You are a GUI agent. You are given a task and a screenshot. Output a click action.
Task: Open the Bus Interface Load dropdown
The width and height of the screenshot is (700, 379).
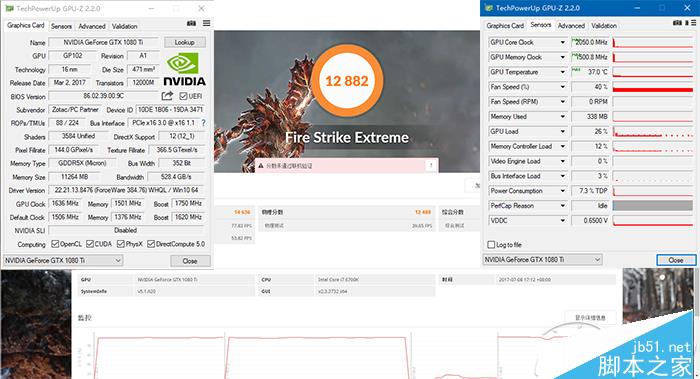pyautogui.click(x=562, y=176)
